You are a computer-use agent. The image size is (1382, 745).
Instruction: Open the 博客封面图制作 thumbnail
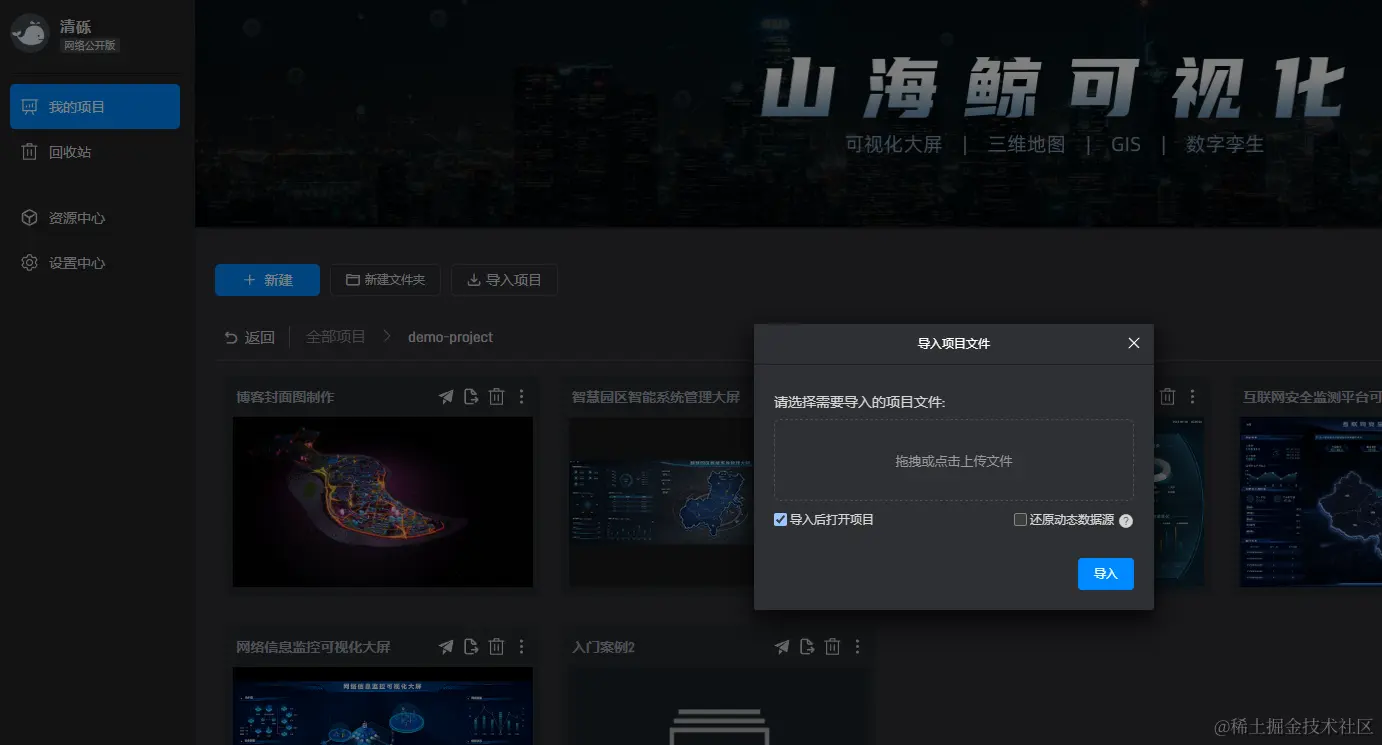click(x=383, y=502)
